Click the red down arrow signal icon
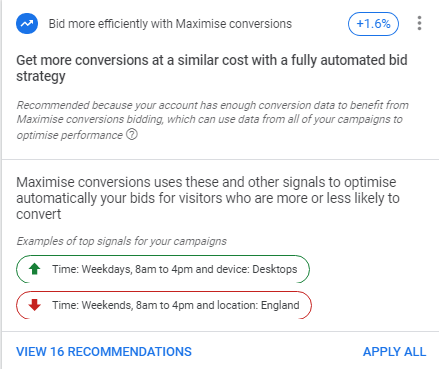The image size is (439, 369). pyautogui.click(x=35, y=305)
